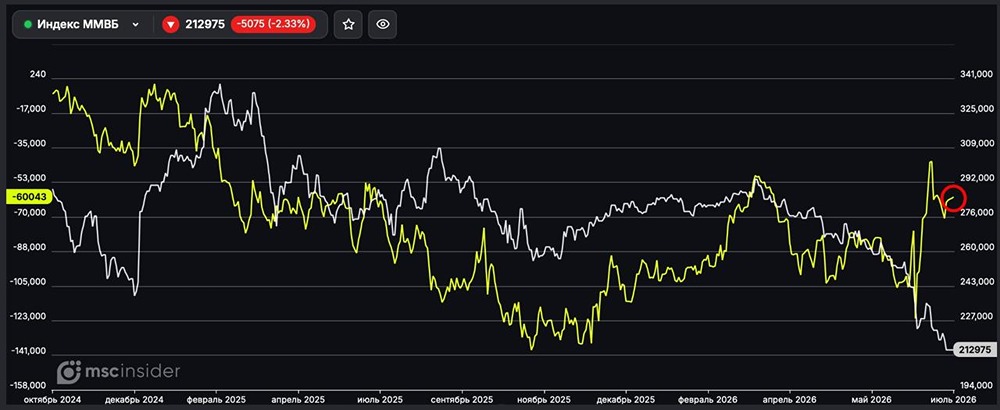Click the left axis value -17,000
Screen dimensions: 1000x410
(x=30, y=110)
